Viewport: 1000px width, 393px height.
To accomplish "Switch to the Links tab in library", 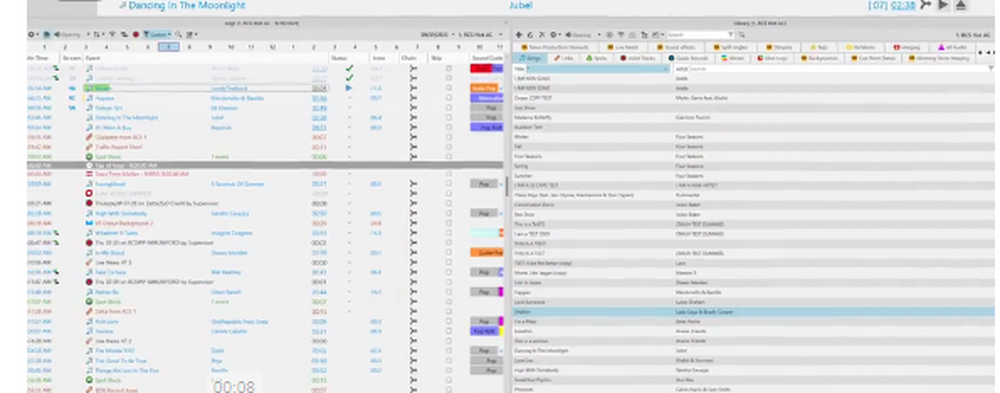I will 564,58.
